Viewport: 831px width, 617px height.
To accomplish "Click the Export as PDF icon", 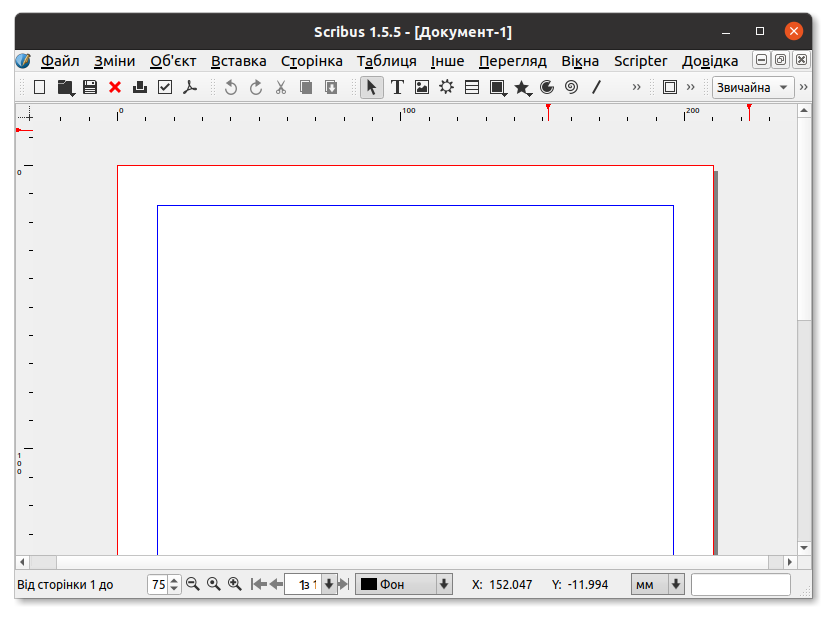I will (190, 87).
